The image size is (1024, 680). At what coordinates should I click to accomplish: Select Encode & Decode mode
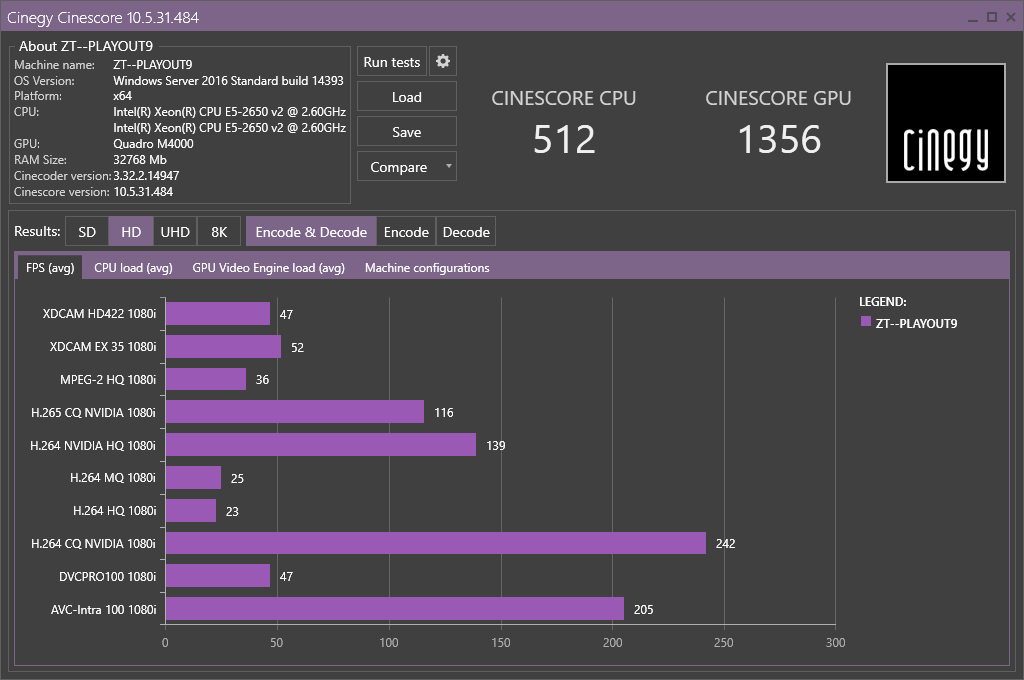coord(311,232)
